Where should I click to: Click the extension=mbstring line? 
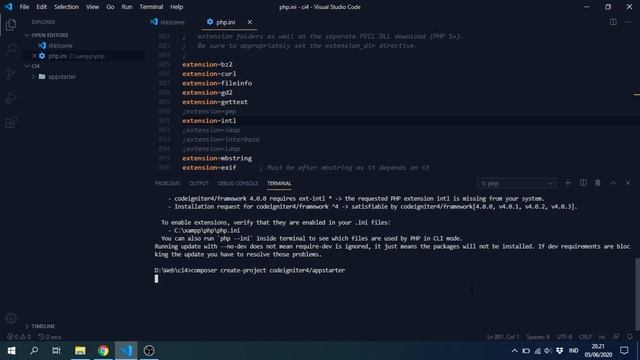pos(217,158)
